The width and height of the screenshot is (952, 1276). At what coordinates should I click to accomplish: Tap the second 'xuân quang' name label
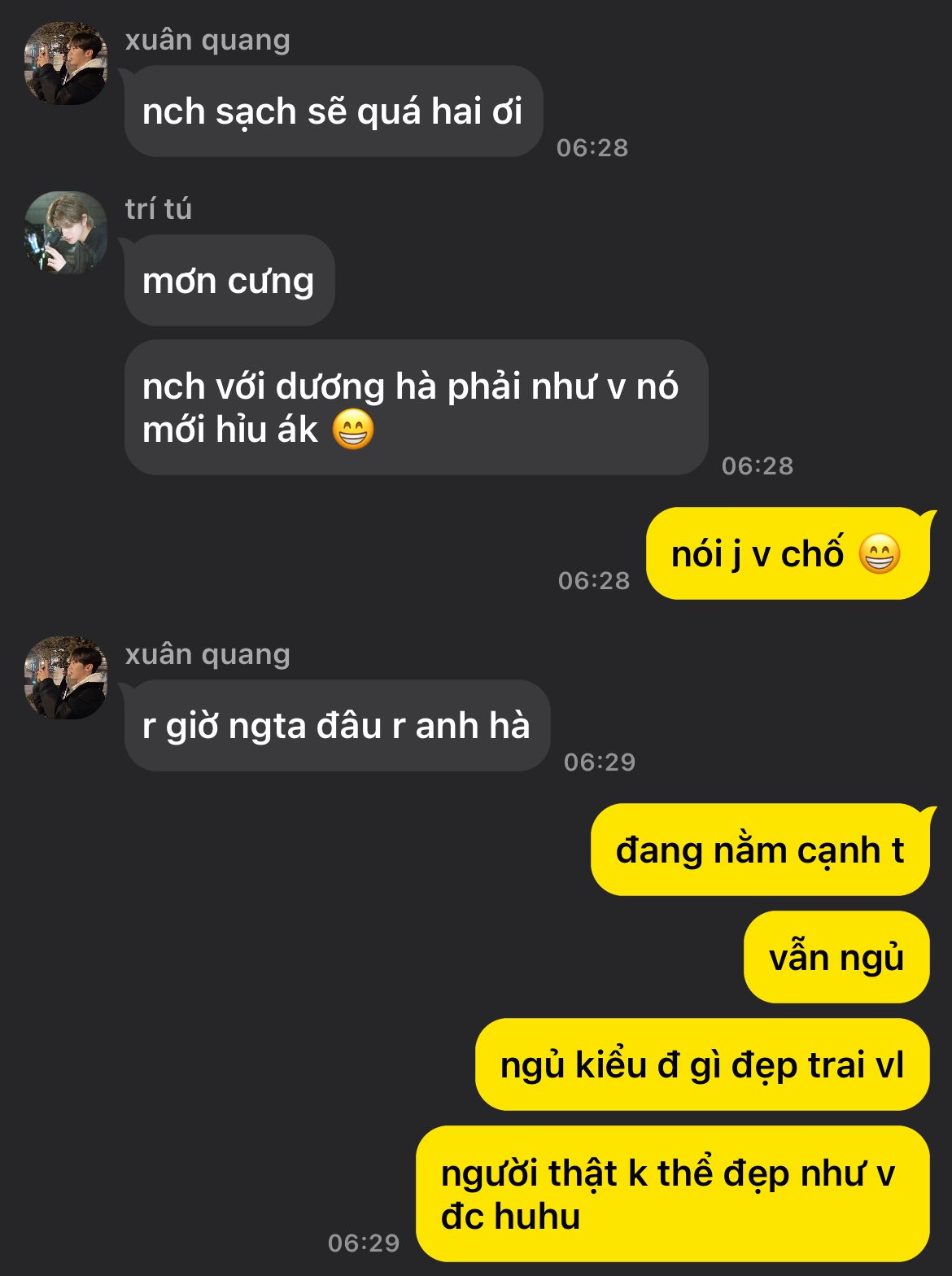click(207, 655)
